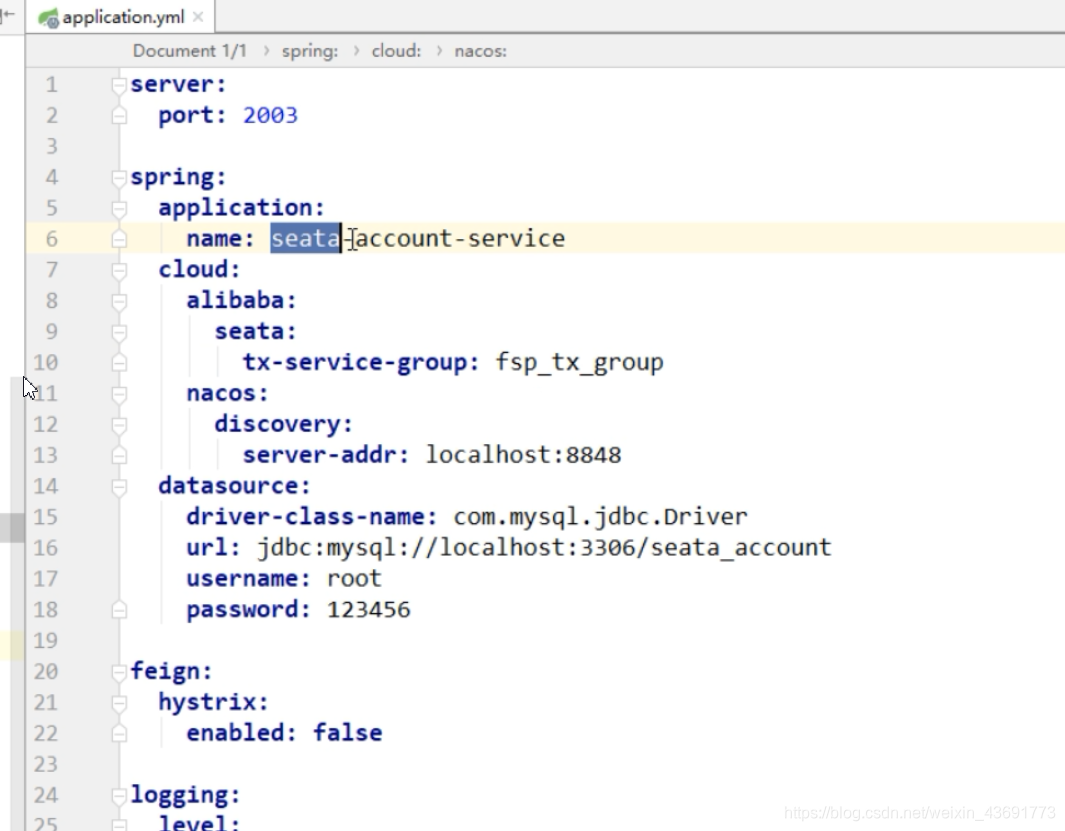Click breadcrumb item 'Document 1/1'
This screenshot has height=831, width=1065.
tap(189, 51)
